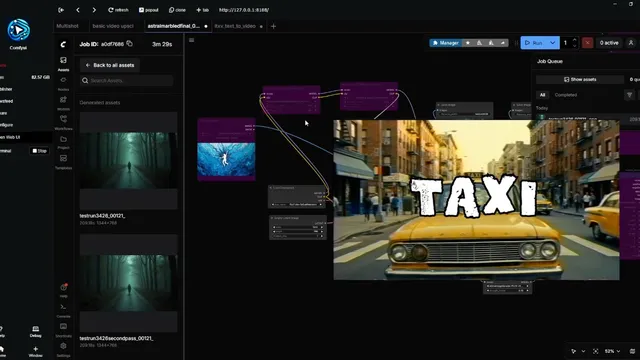The image size is (640, 360).
Task: Click Back to all assets
Action: click(110, 65)
